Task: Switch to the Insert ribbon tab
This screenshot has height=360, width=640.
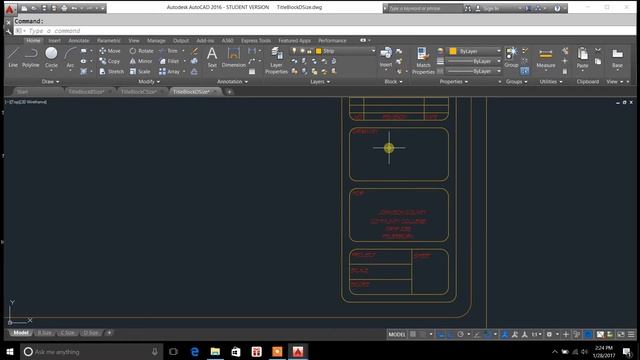Action: coord(54,40)
